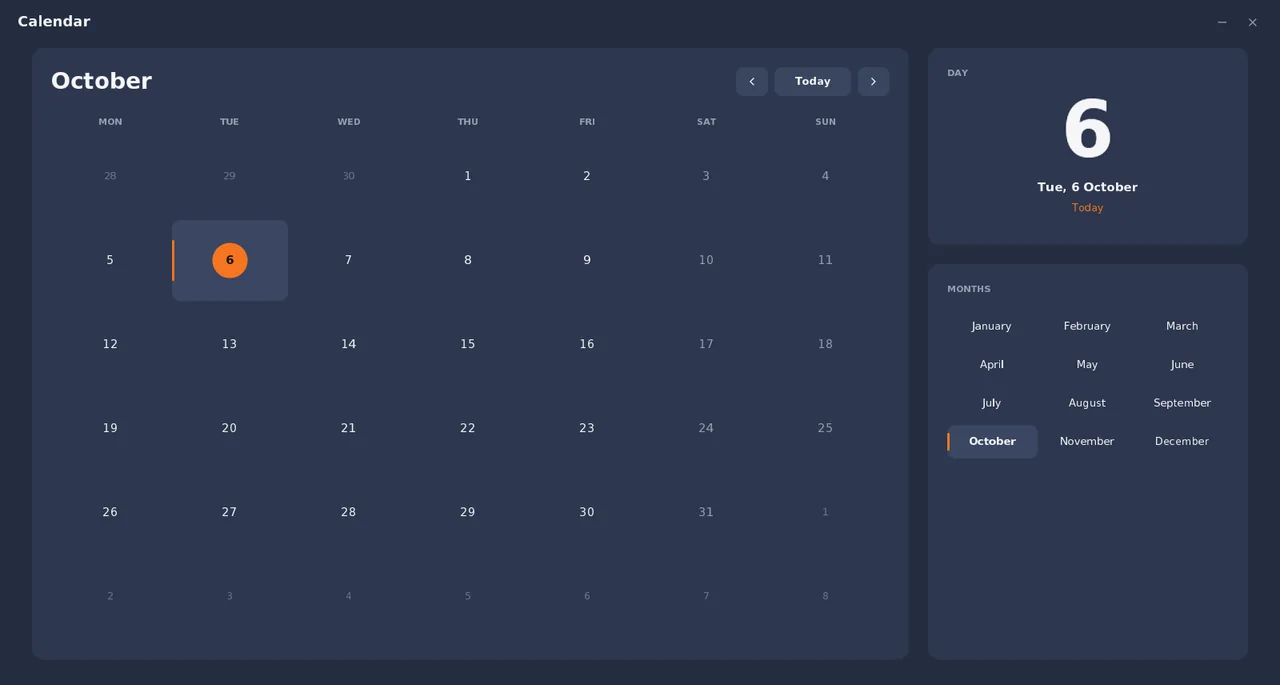Go to the next month with right chevron

(873, 82)
